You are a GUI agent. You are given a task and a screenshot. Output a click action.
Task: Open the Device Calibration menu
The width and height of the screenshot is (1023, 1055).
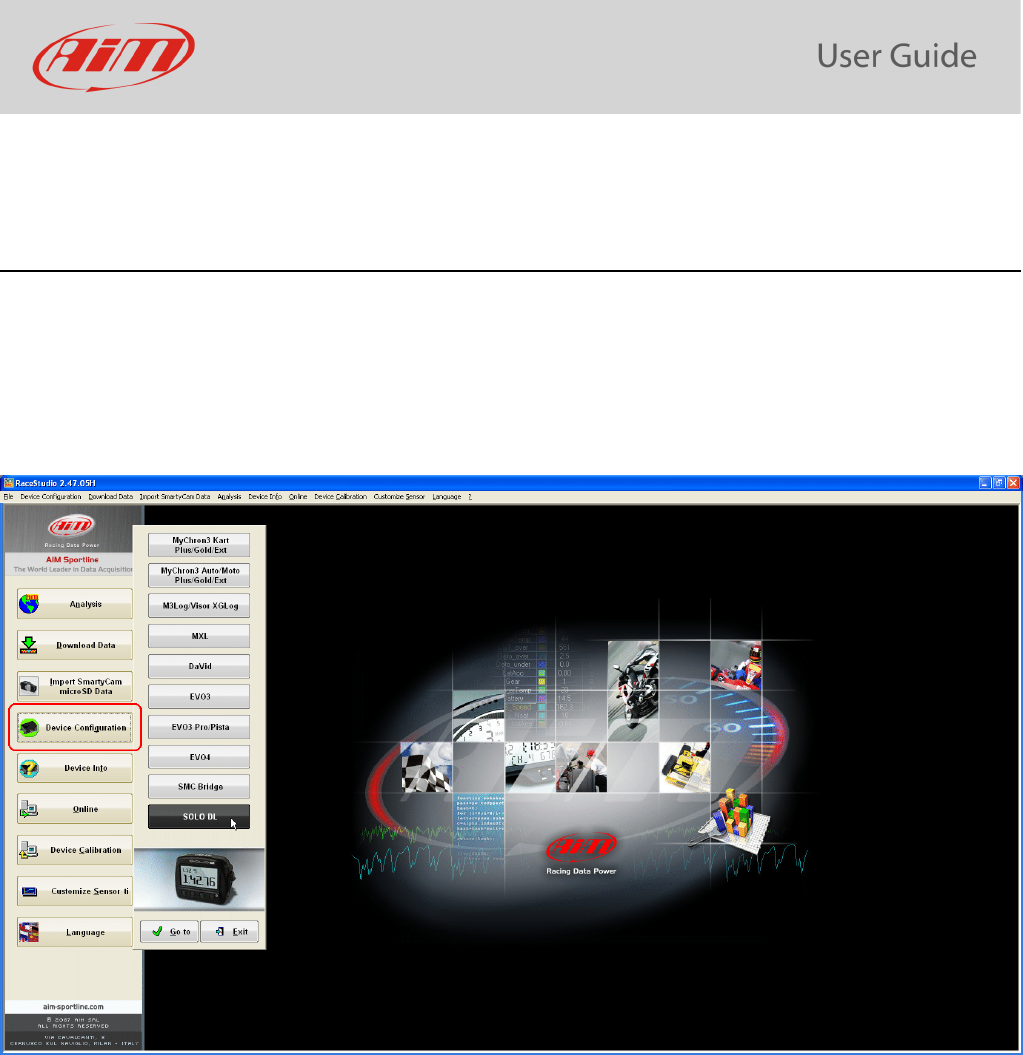(x=341, y=497)
